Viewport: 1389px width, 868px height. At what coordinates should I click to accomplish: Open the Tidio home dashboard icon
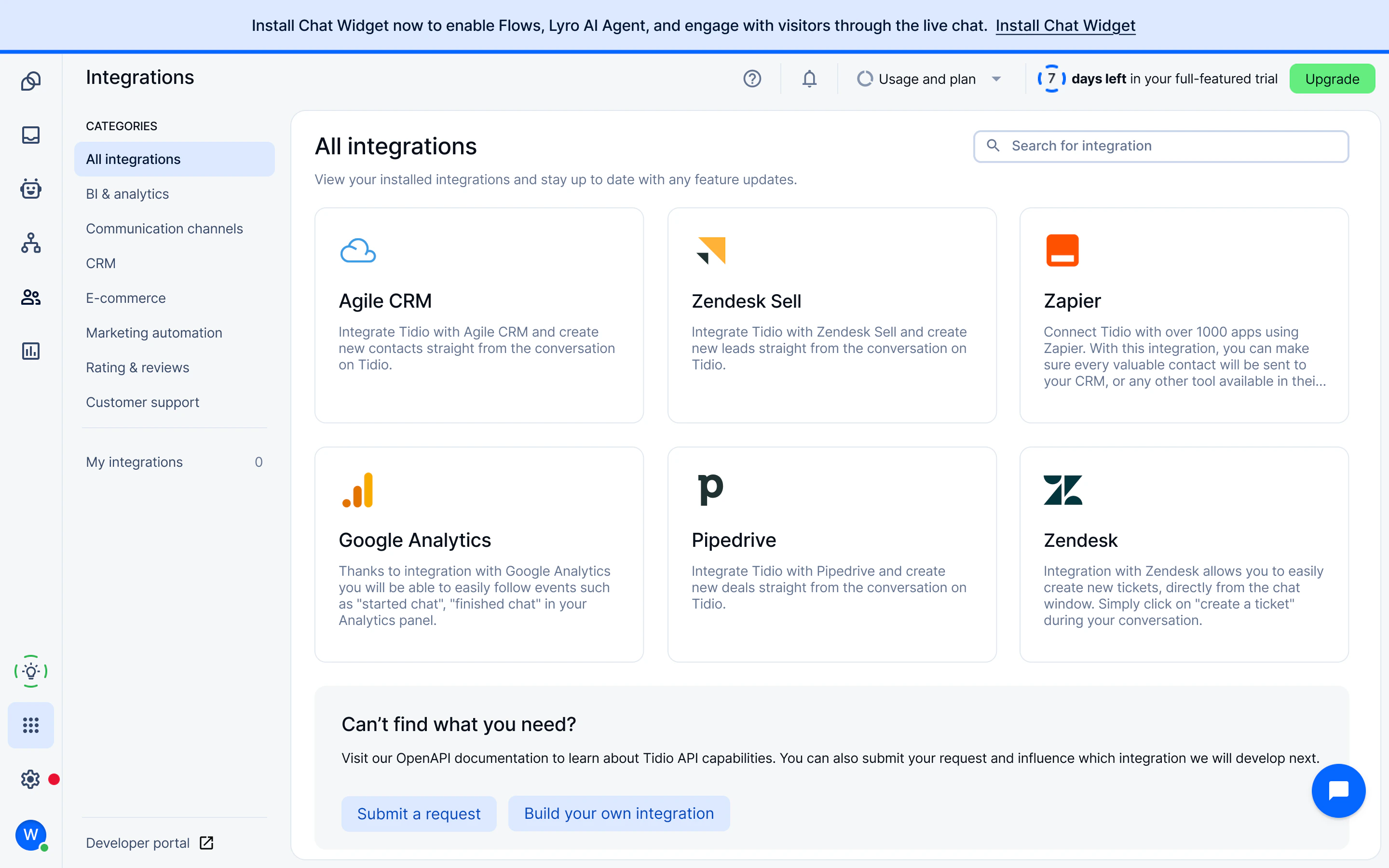click(x=31, y=81)
